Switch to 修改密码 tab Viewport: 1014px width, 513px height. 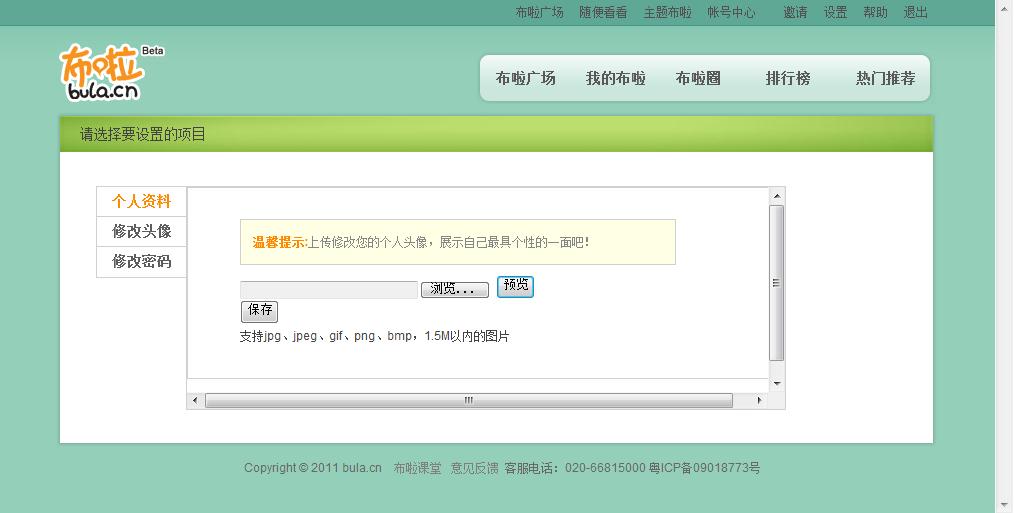[x=142, y=261]
